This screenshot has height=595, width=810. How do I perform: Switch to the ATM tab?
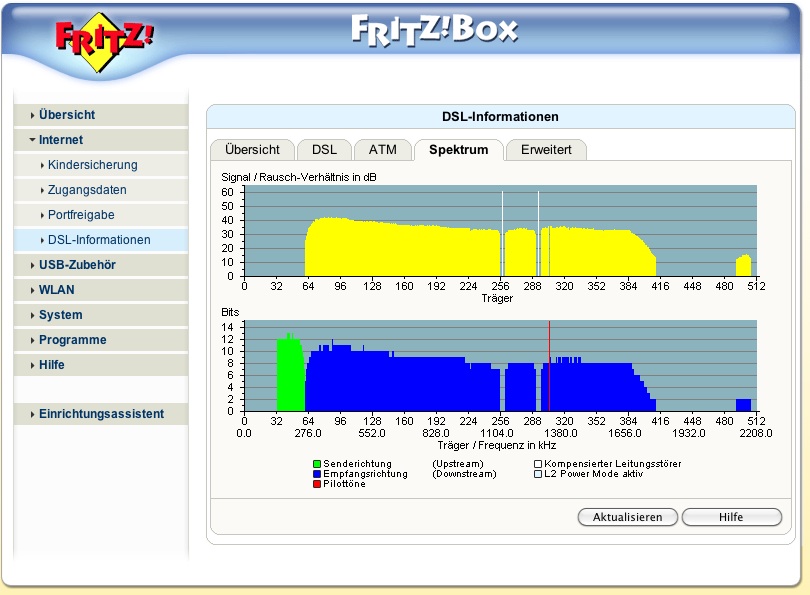coord(382,150)
